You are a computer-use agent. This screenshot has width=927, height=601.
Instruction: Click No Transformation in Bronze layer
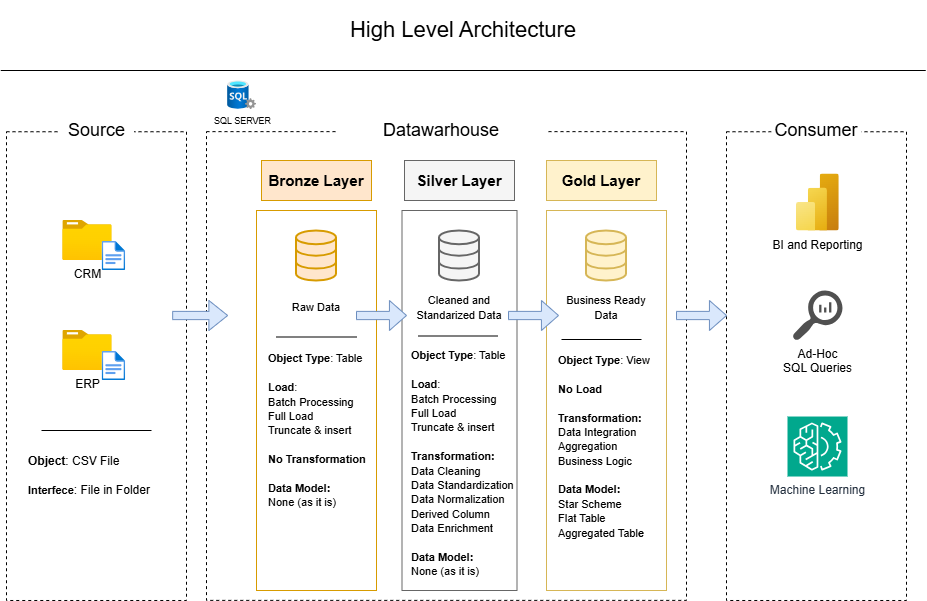(x=316, y=459)
